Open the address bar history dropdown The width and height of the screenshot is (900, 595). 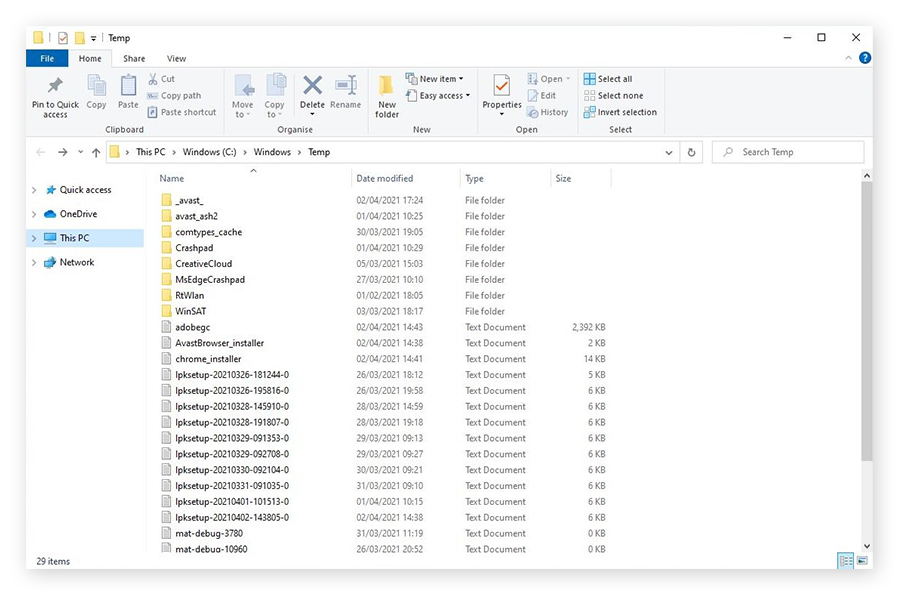point(668,152)
